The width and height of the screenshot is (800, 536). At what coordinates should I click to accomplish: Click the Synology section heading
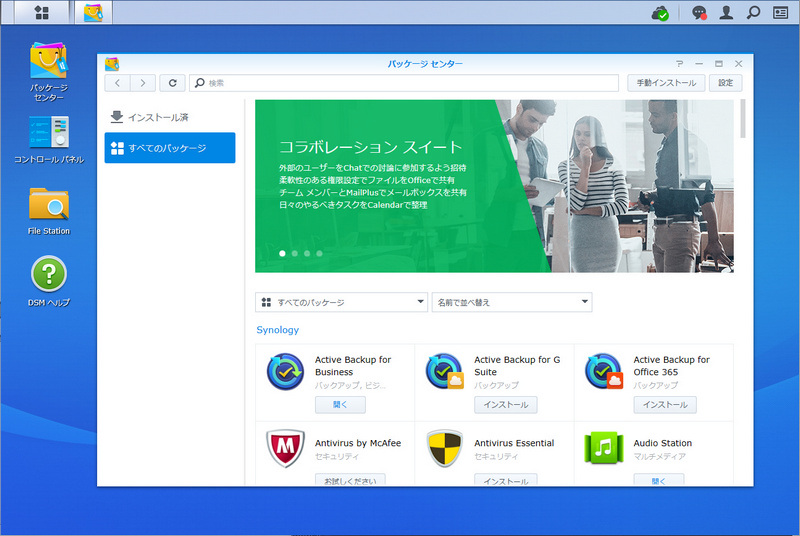click(278, 330)
